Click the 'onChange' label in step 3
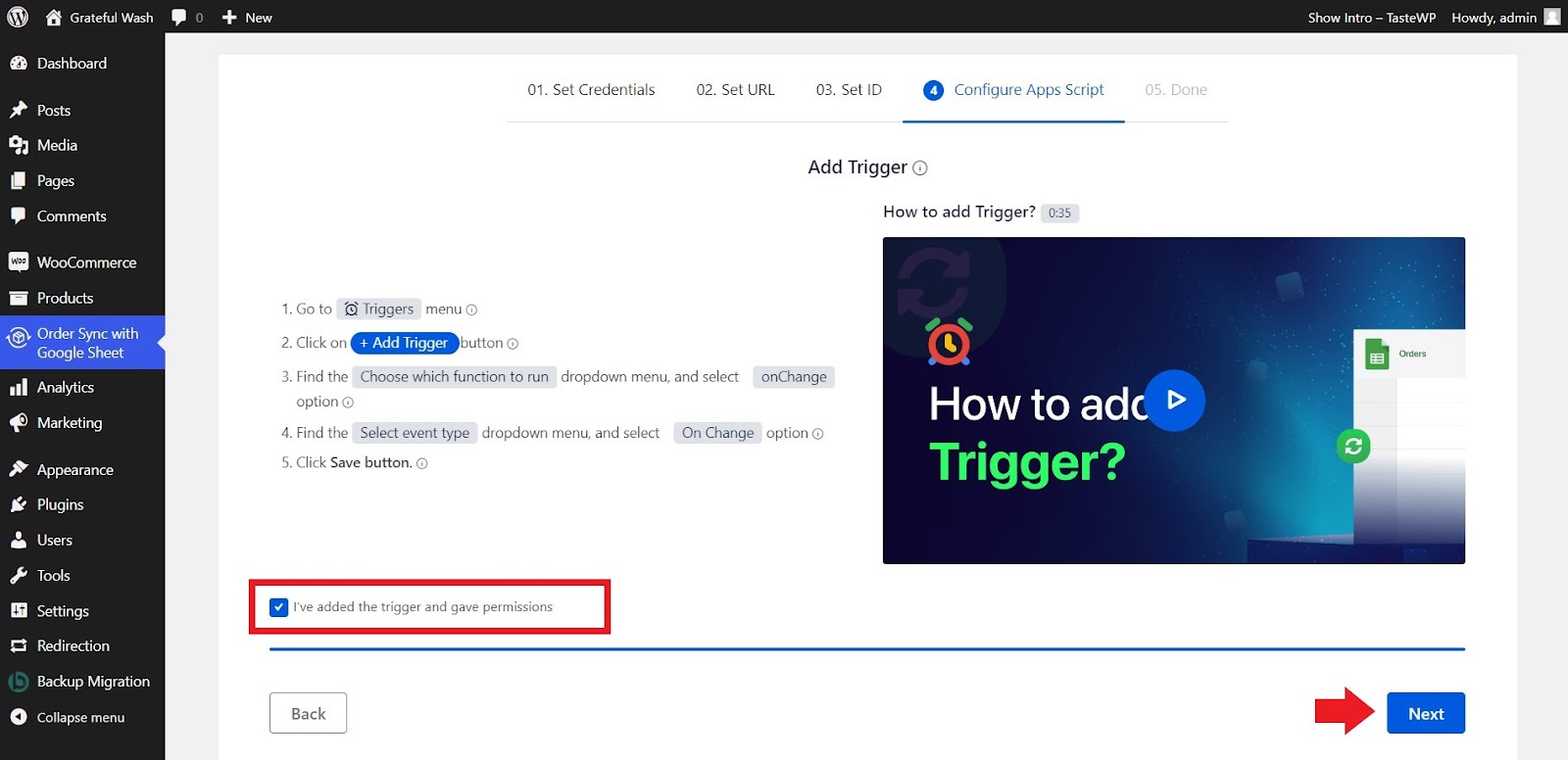This screenshot has height=760, width=1568. pos(794,376)
